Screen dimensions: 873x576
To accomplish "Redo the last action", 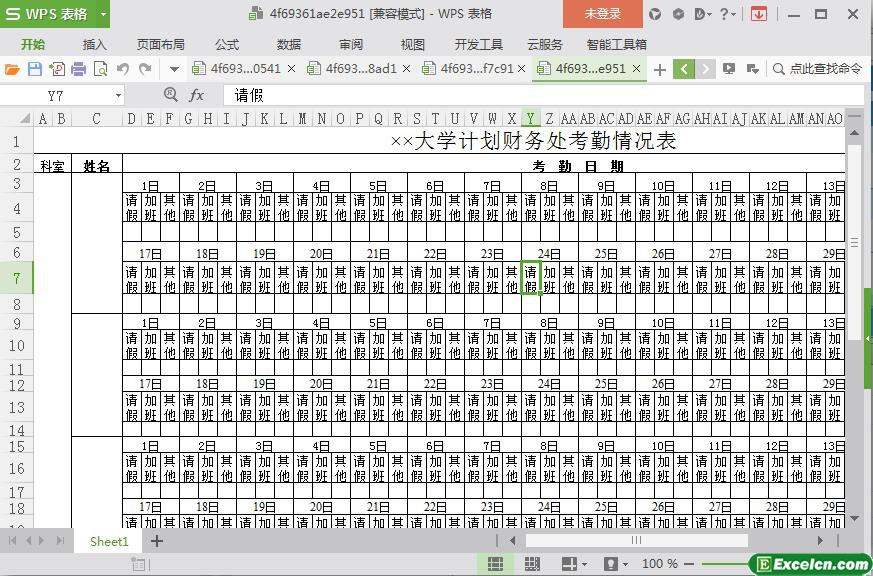I will (x=145, y=69).
